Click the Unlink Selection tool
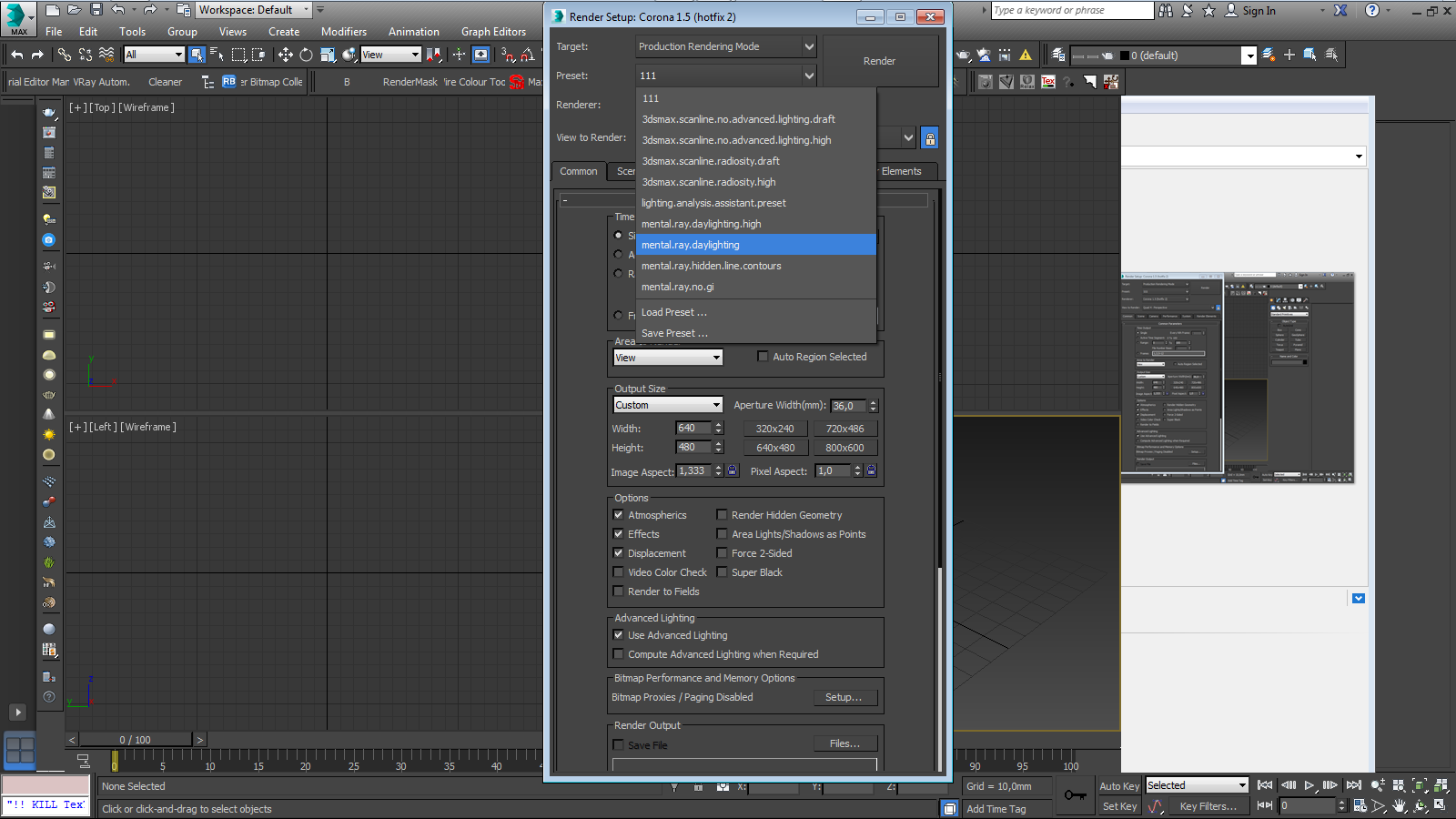1456x819 pixels. (86, 55)
